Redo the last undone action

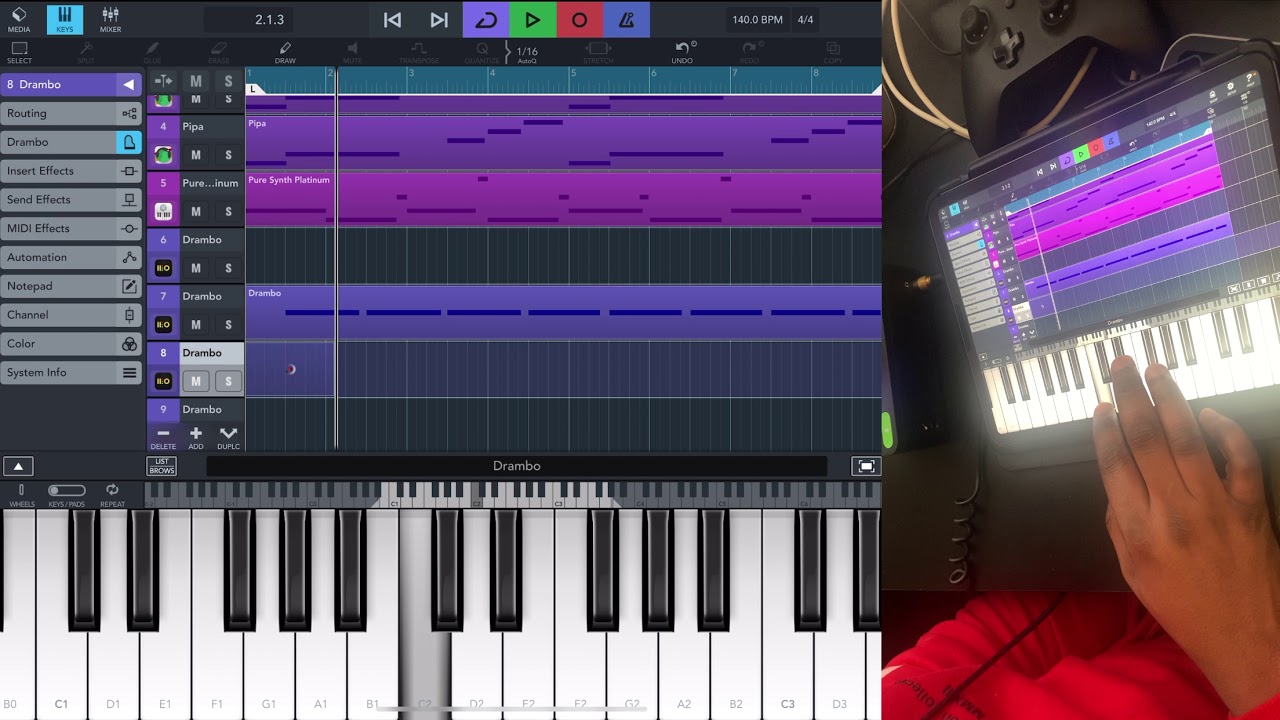click(750, 53)
